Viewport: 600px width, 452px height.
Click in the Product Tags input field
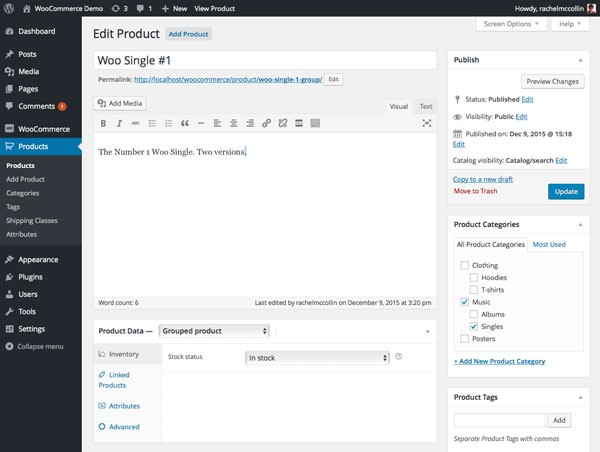click(x=499, y=420)
